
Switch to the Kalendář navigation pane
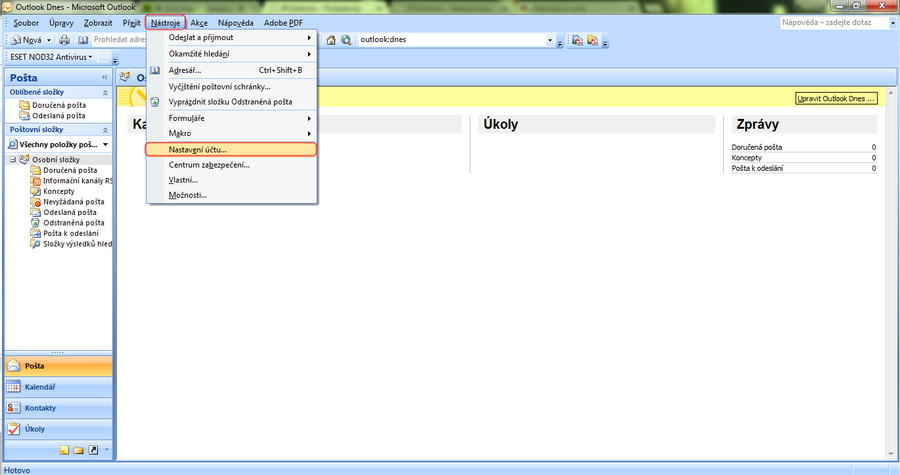pos(40,387)
